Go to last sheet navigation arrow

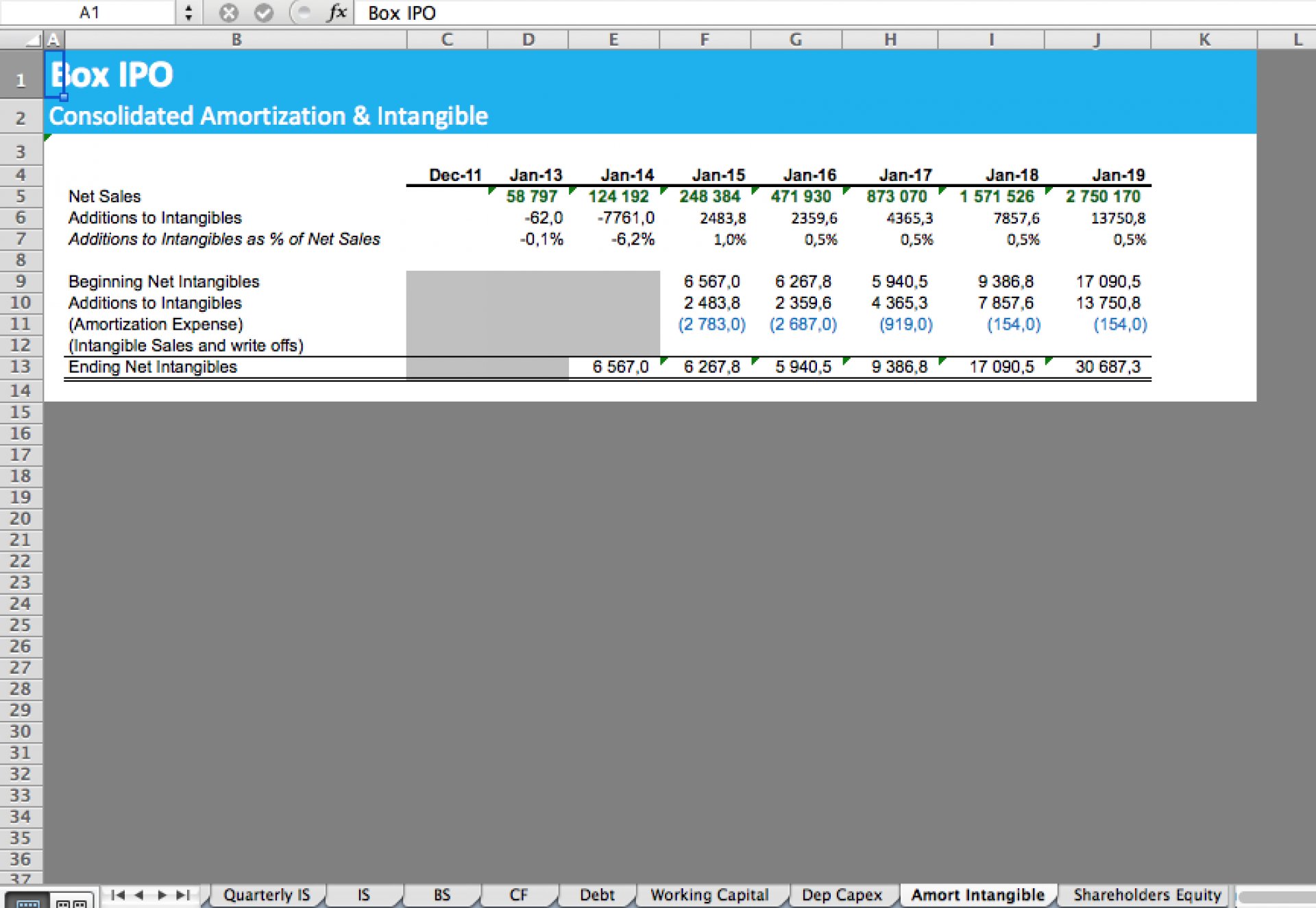pos(183,895)
